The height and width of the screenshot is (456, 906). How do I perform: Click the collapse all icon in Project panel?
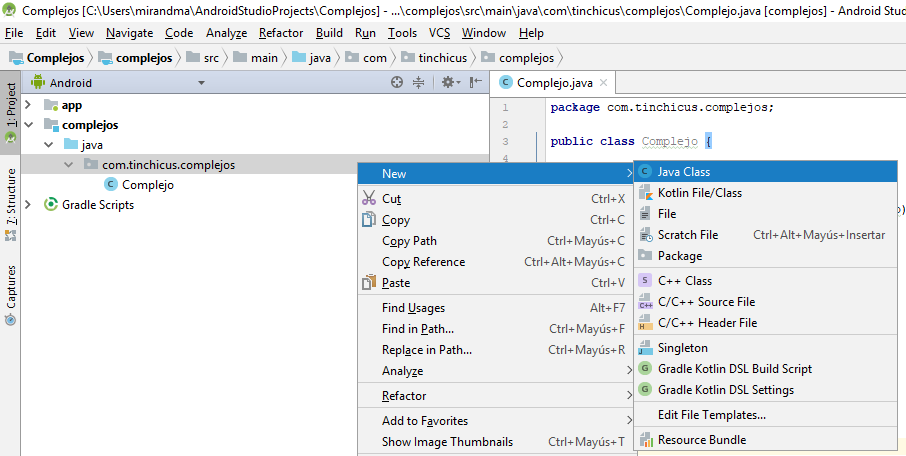pos(419,83)
